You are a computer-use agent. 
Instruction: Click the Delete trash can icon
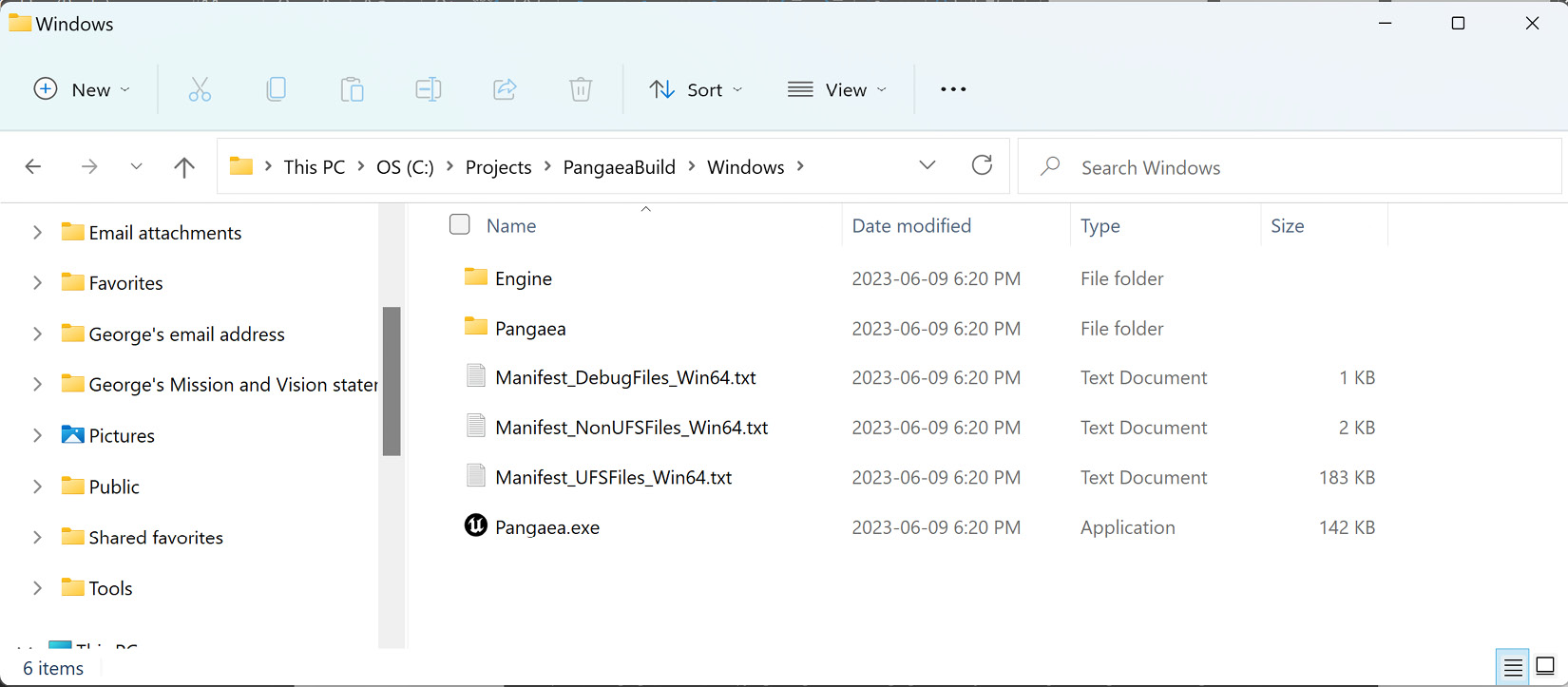(581, 89)
